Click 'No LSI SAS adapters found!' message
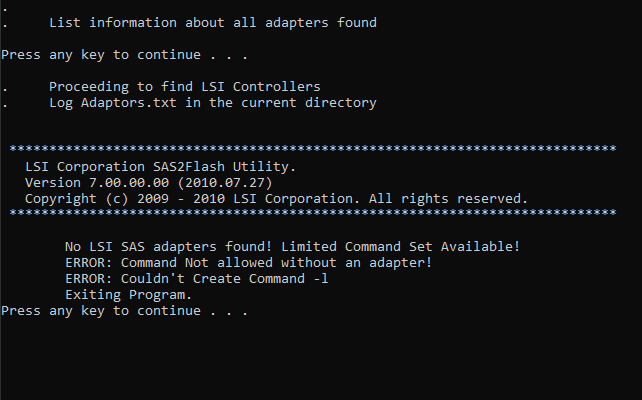 (x=169, y=246)
